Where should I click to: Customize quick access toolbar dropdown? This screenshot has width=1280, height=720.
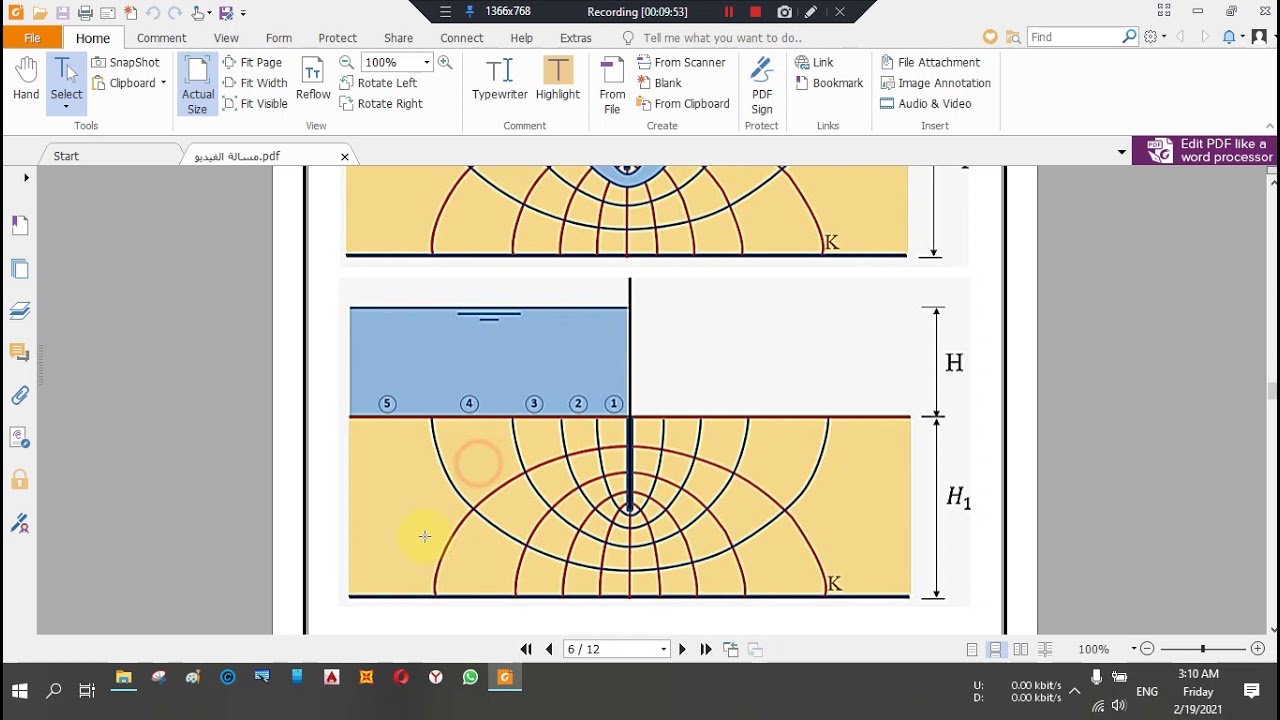tap(243, 13)
